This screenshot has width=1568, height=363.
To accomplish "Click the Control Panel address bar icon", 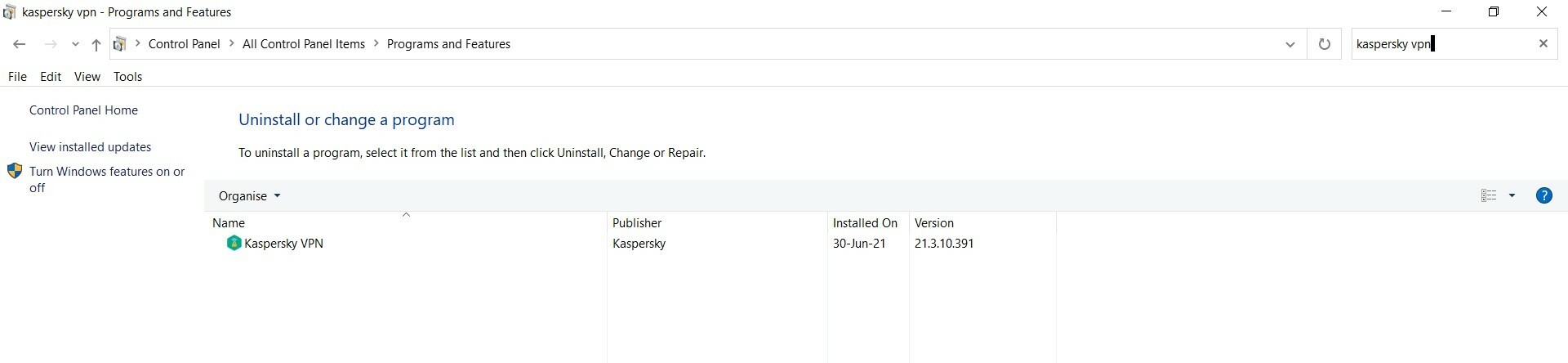I will tap(120, 44).
